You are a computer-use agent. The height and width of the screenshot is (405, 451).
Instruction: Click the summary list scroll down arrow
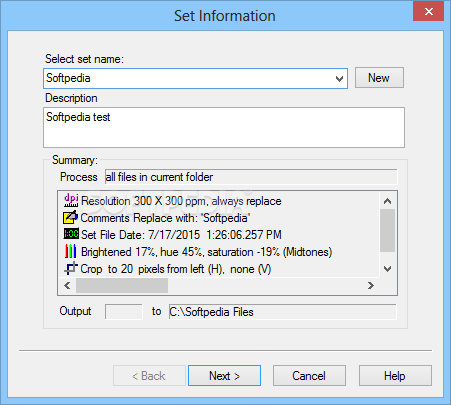387,269
